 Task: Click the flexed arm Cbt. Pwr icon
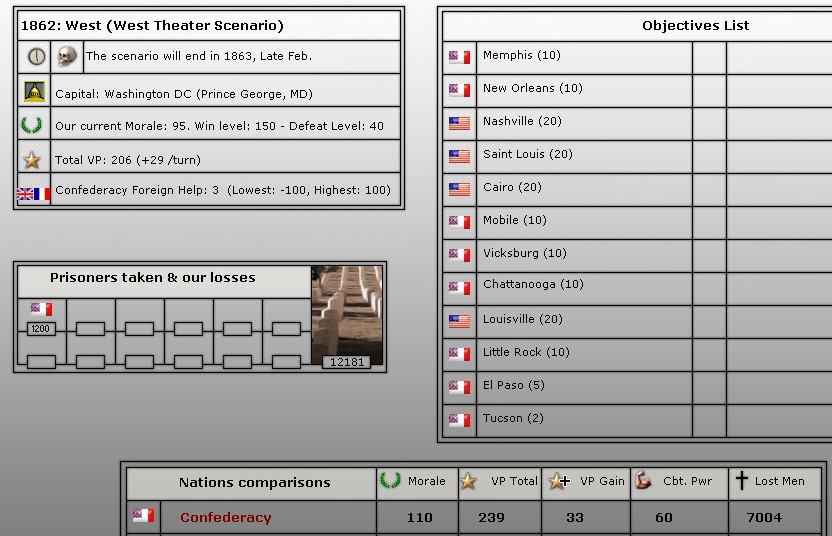click(643, 481)
